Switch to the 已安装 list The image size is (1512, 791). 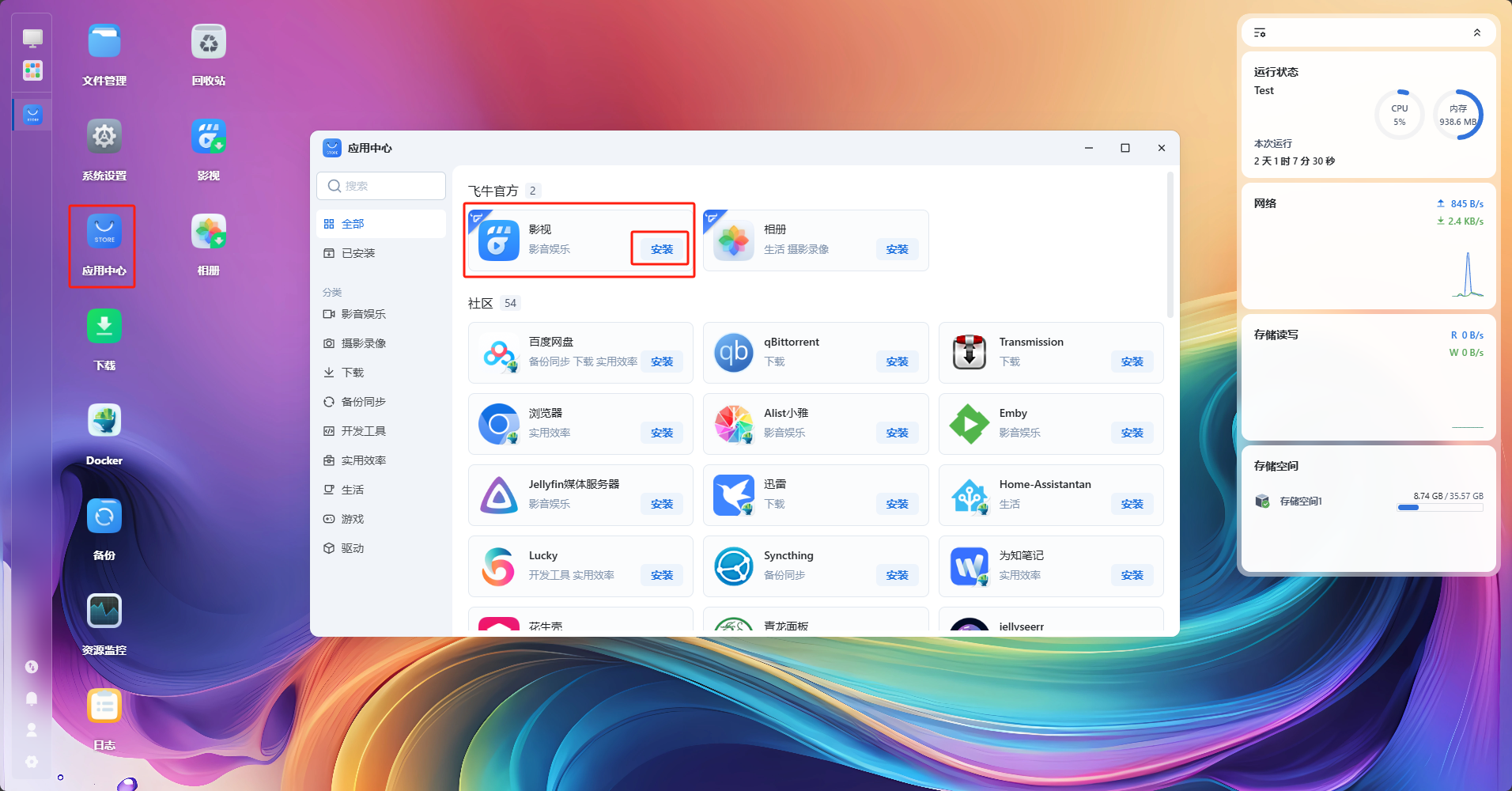click(381, 253)
